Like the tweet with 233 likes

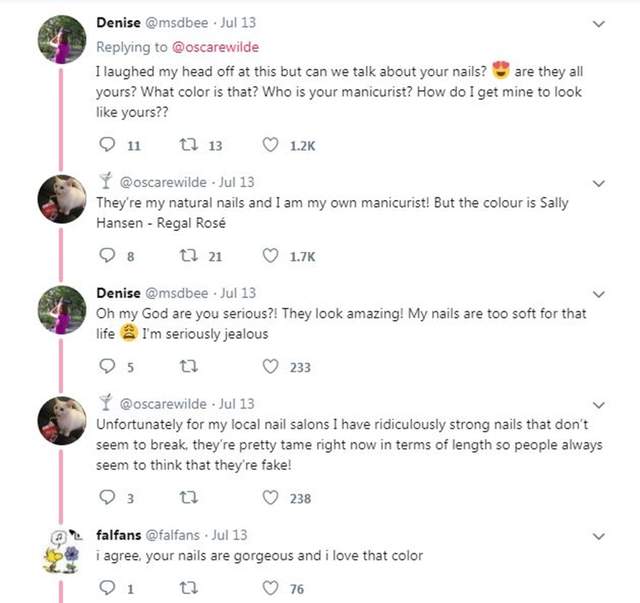(270, 367)
